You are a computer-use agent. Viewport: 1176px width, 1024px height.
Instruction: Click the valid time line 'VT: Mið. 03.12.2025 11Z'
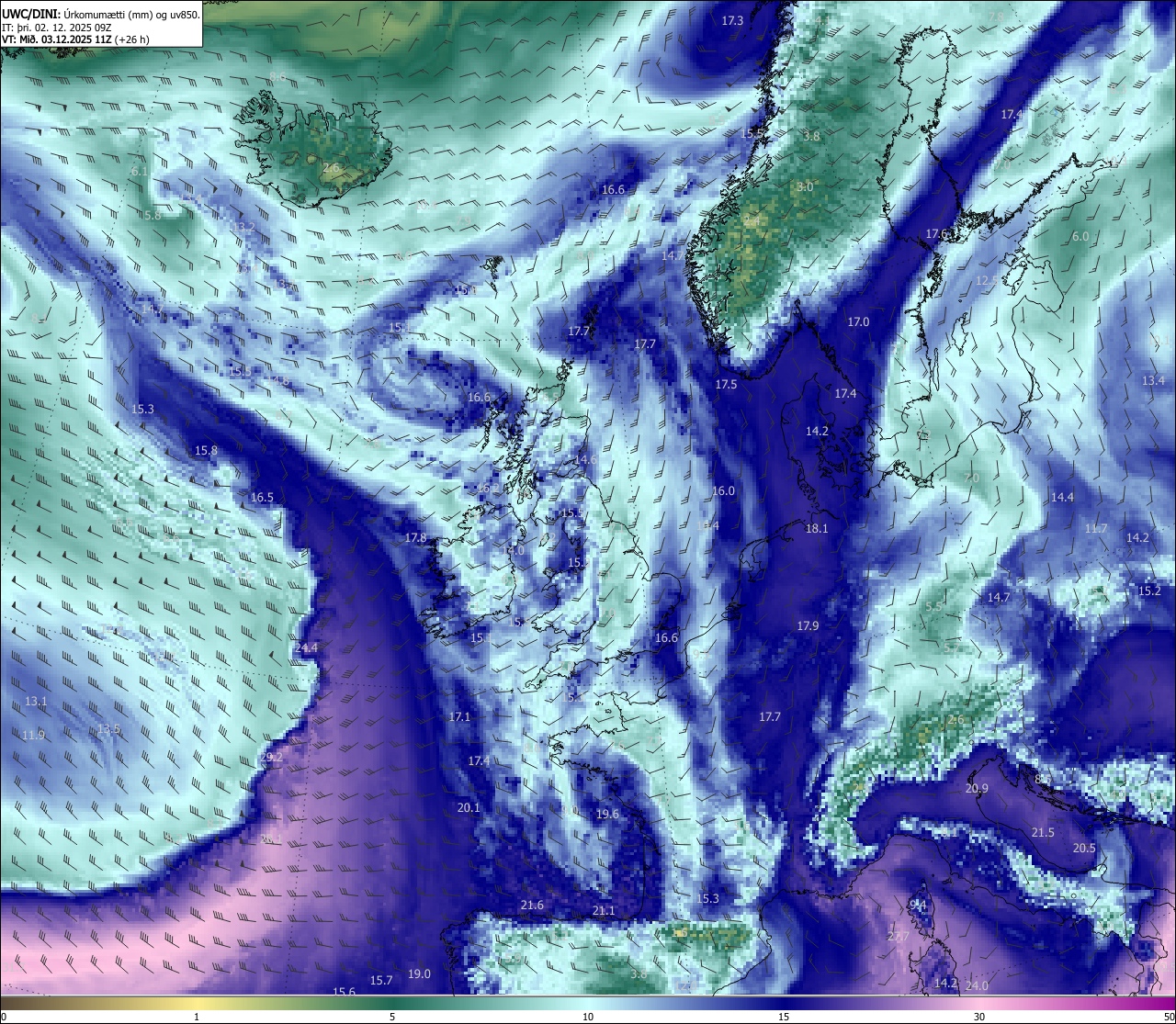(x=56, y=39)
